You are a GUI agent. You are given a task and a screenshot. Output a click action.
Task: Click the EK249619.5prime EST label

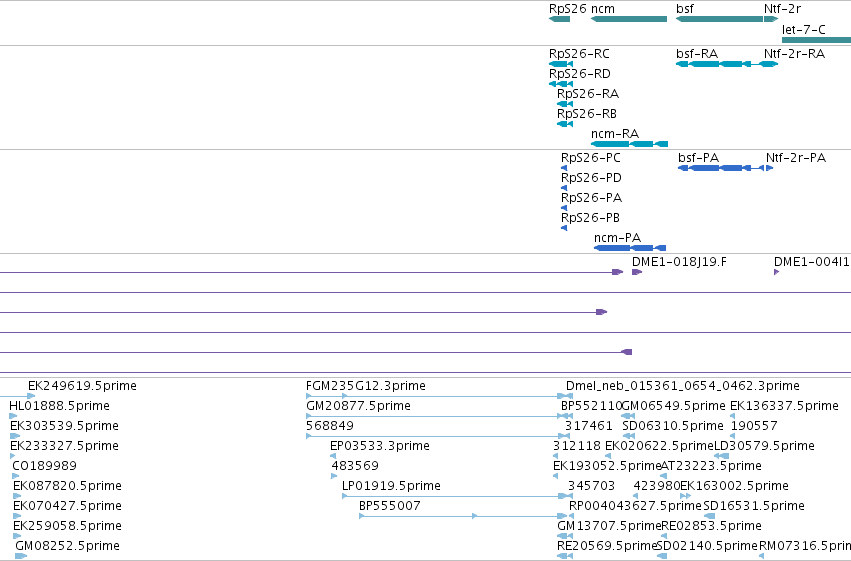(x=82, y=386)
